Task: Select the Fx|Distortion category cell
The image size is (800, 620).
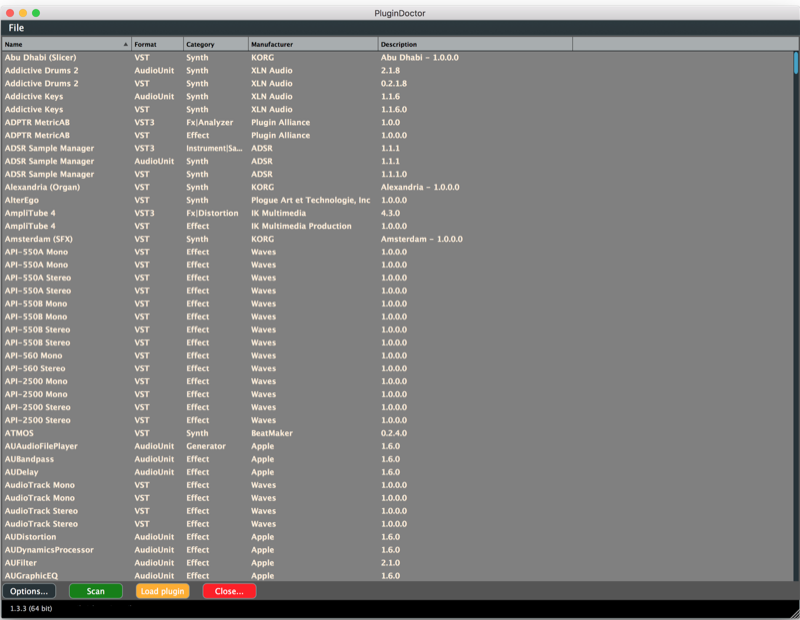Action: click(x=212, y=213)
